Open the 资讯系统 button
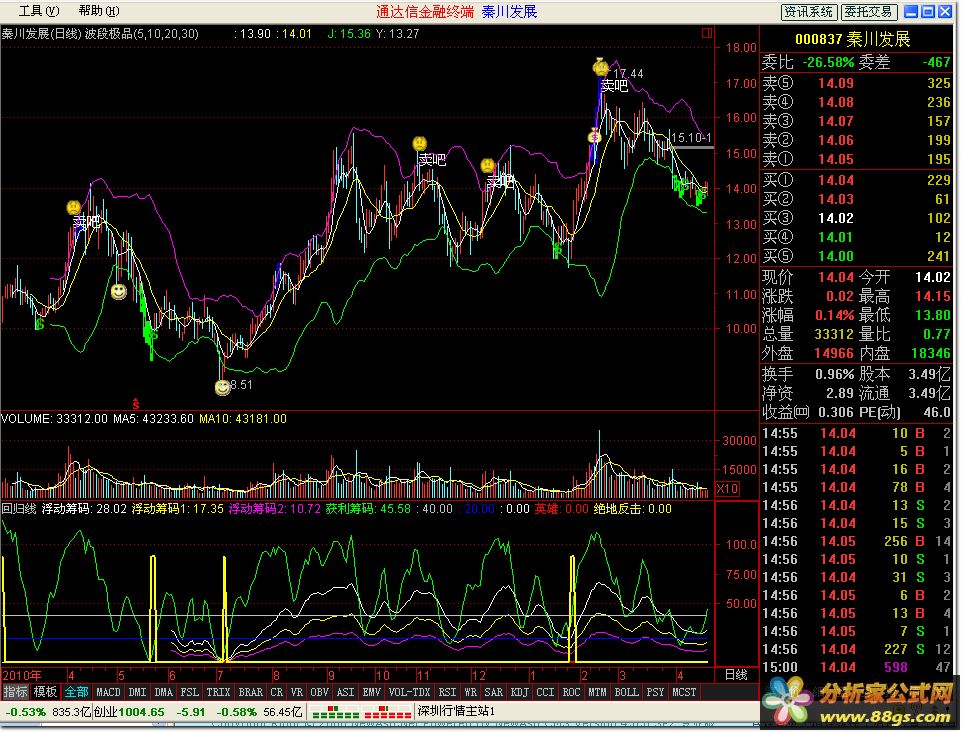The width and height of the screenshot is (962, 732). 808,12
